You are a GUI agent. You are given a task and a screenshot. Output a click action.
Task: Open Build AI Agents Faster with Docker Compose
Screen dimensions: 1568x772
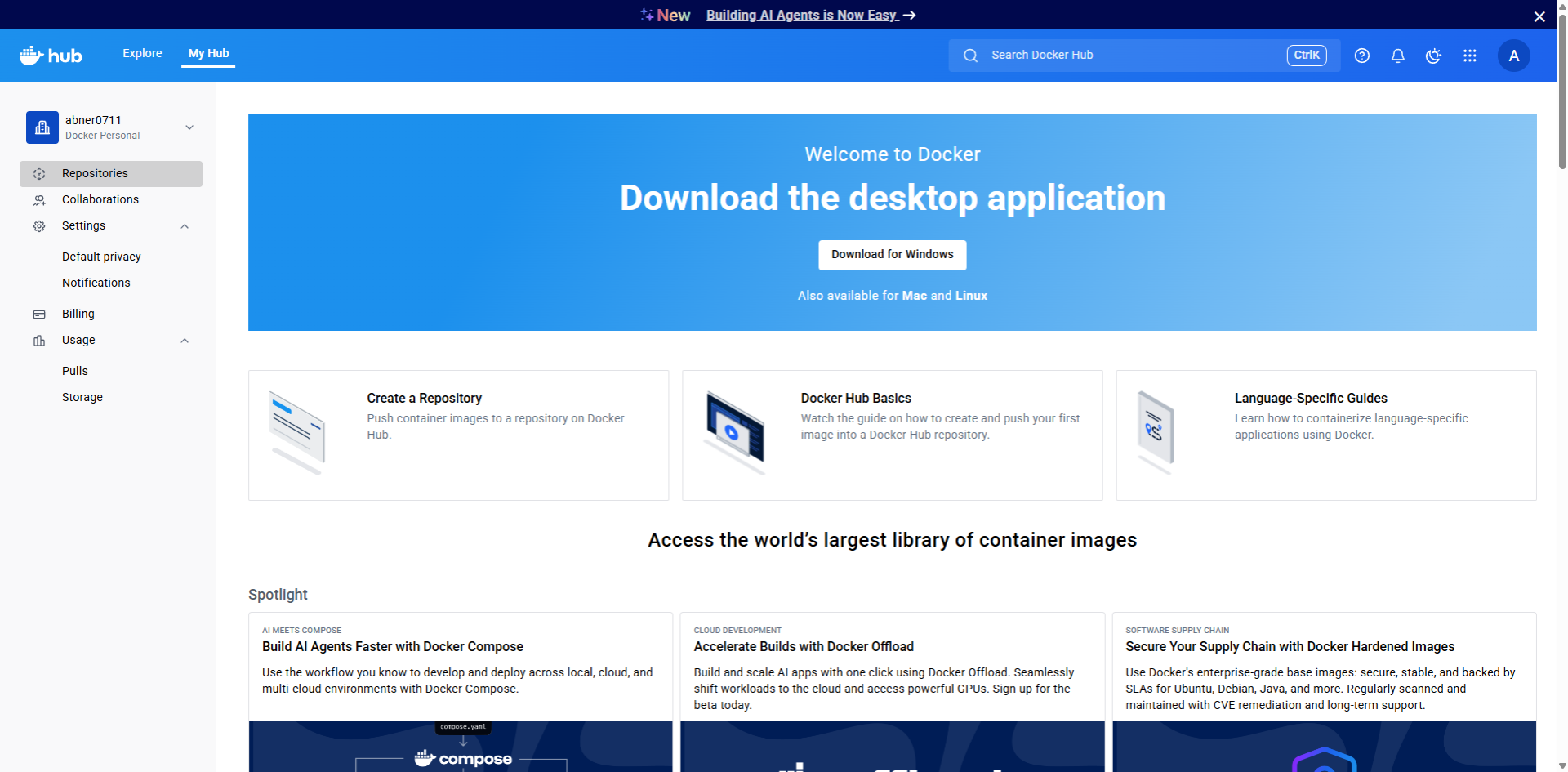click(393, 646)
